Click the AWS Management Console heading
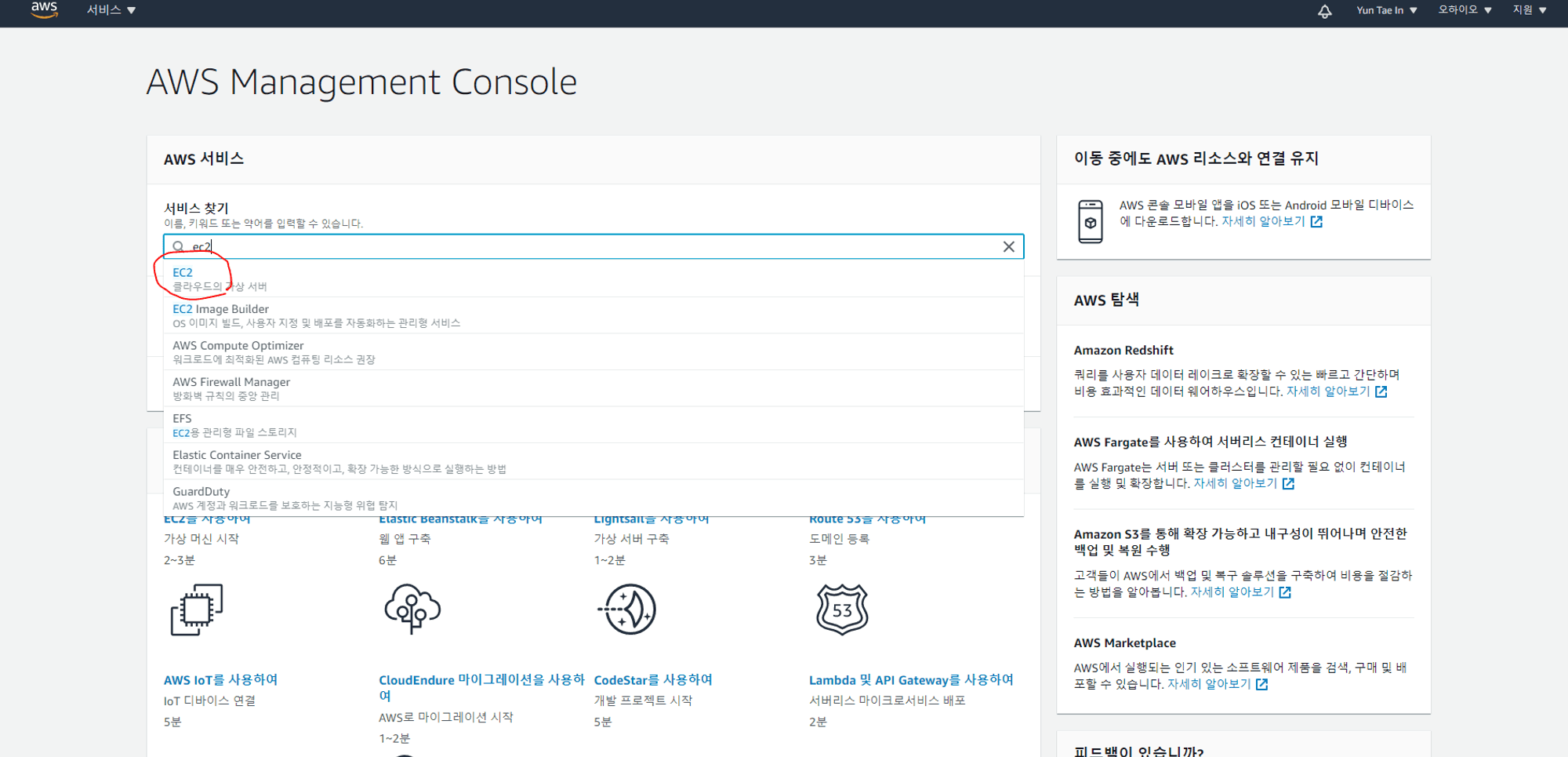Image resolution: width=1568 pixels, height=757 pixels. click(361, 82)
